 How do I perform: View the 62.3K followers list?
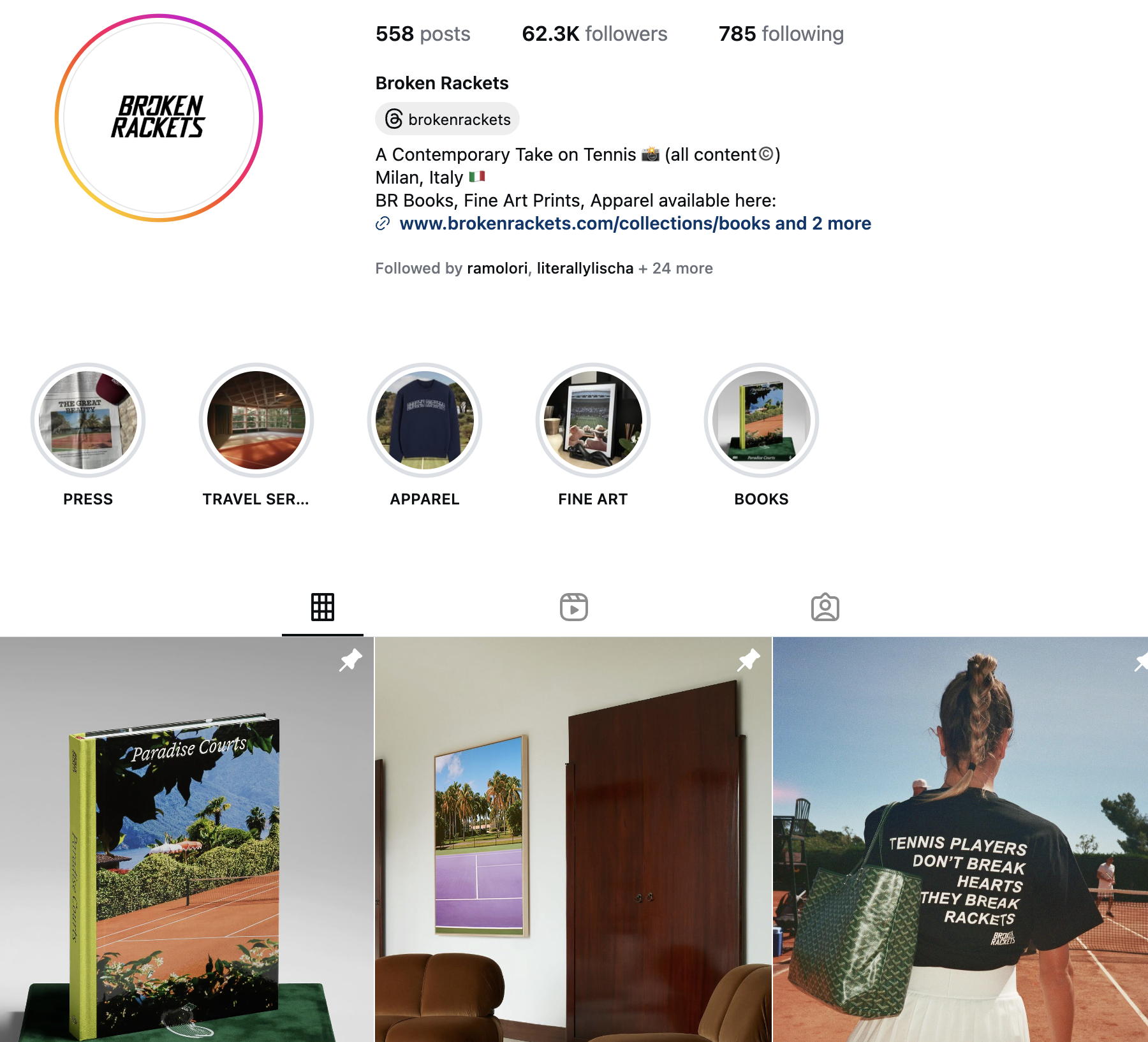point(594,34)
